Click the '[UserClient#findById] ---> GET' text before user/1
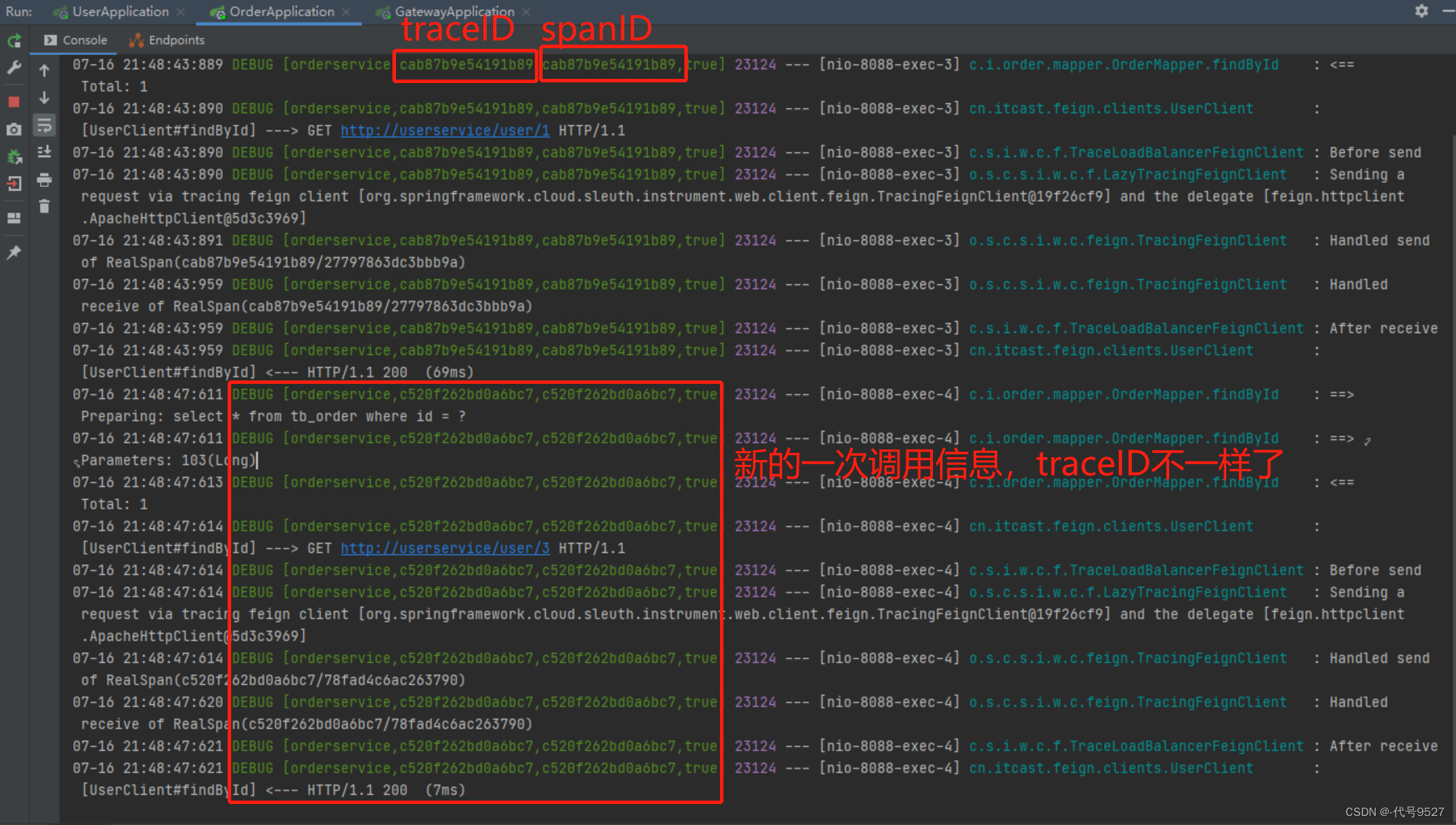 tap(206, 131)
